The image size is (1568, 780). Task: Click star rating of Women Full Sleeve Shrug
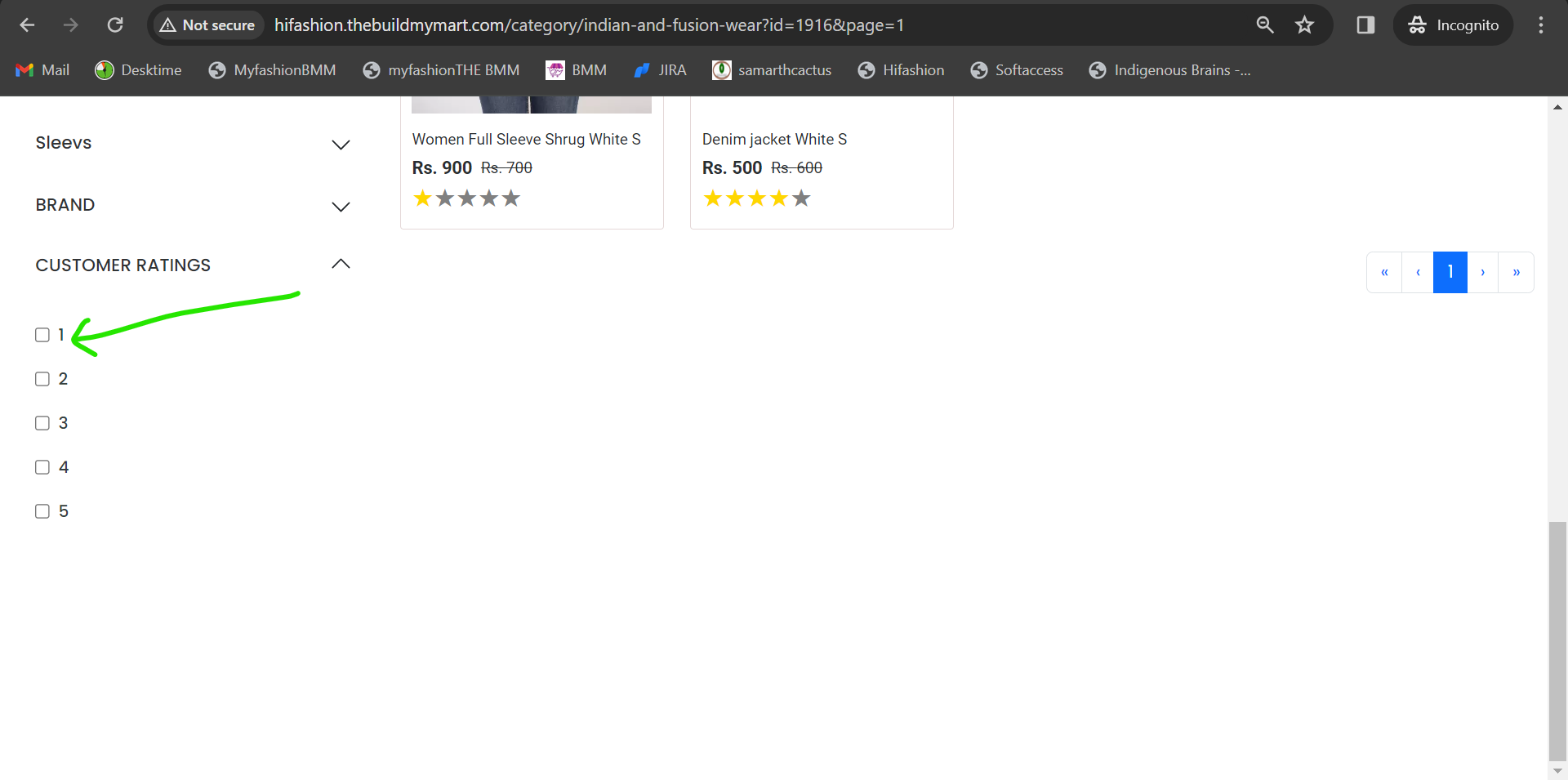point(466,198)
